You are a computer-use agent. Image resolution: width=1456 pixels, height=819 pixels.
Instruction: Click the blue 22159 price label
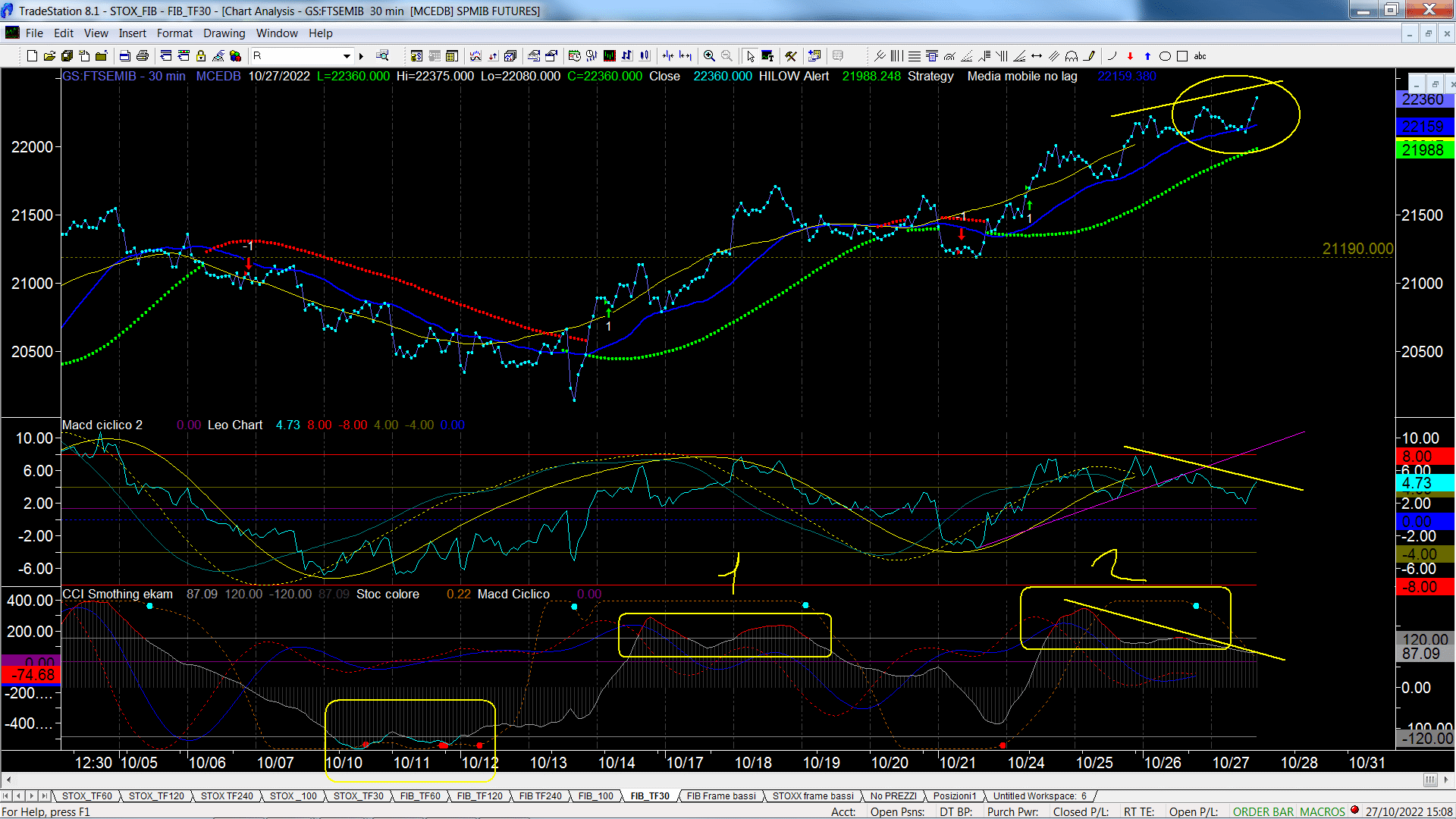point(1423,127)
